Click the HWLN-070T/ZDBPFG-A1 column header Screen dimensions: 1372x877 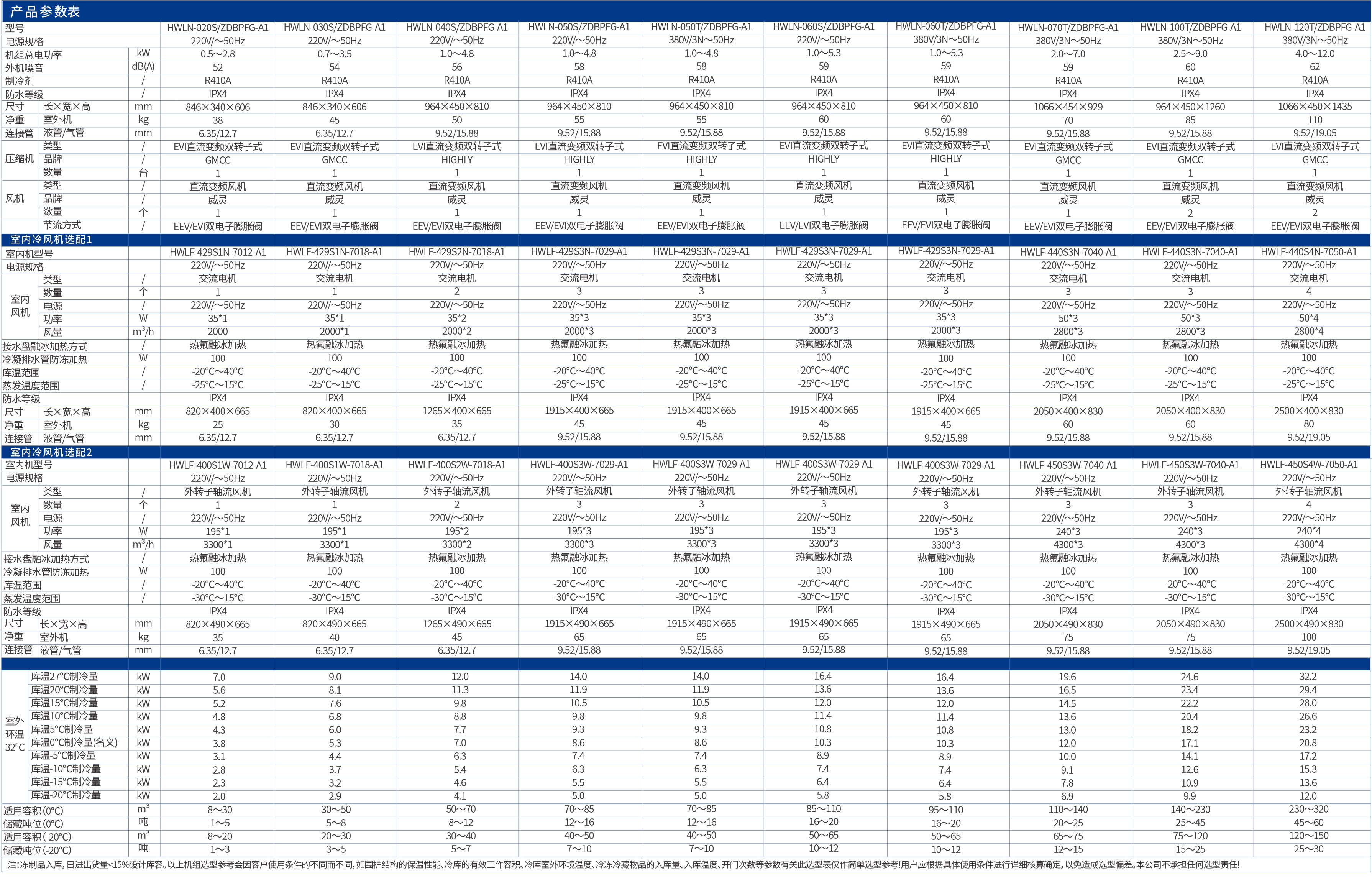(1068, 27)
